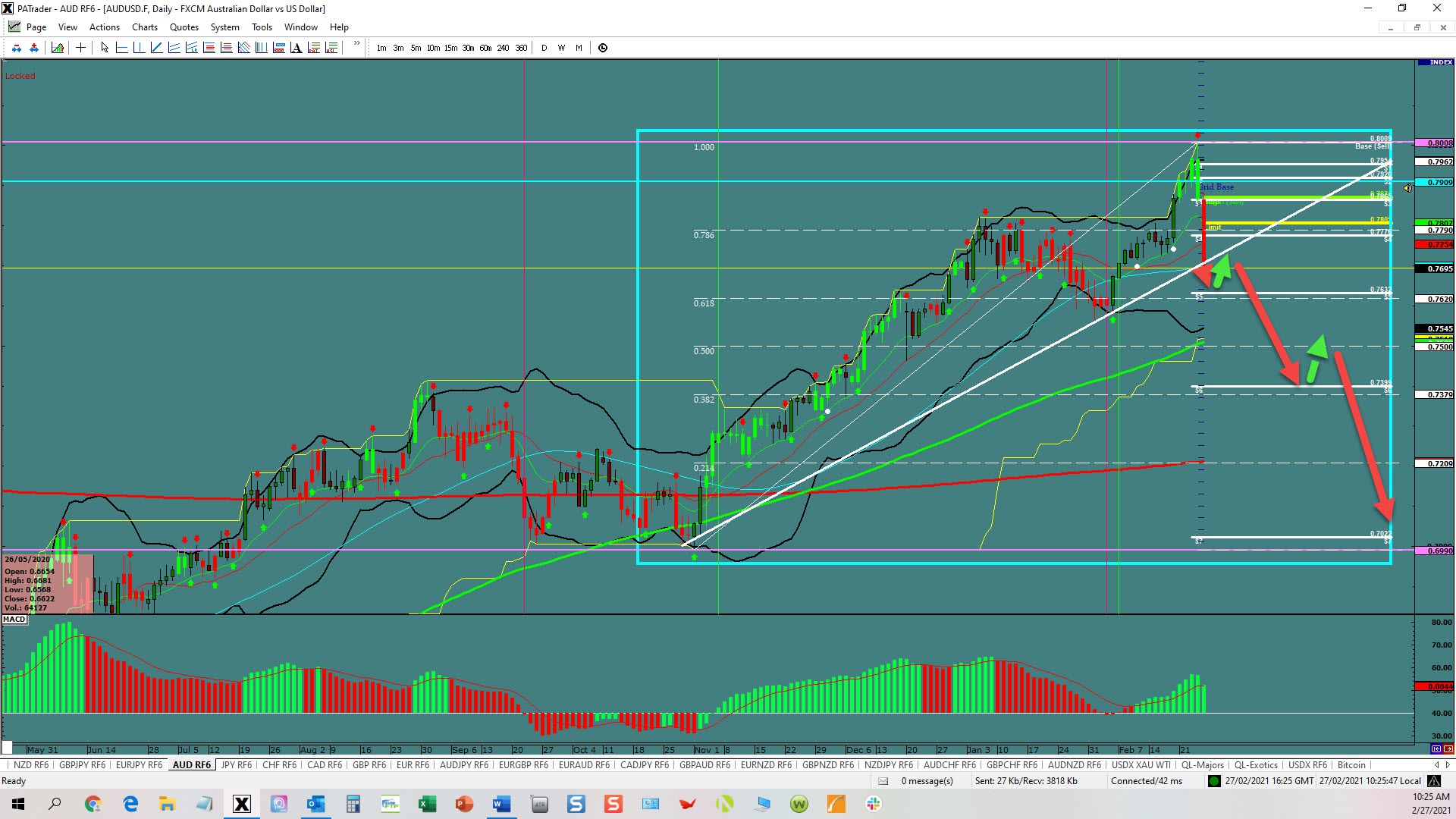Viewport: 1456px width, 819px height.
Task: Click the clock icon in timeframe toolbar
Action: pyautogui.click(x=603, y=48)
